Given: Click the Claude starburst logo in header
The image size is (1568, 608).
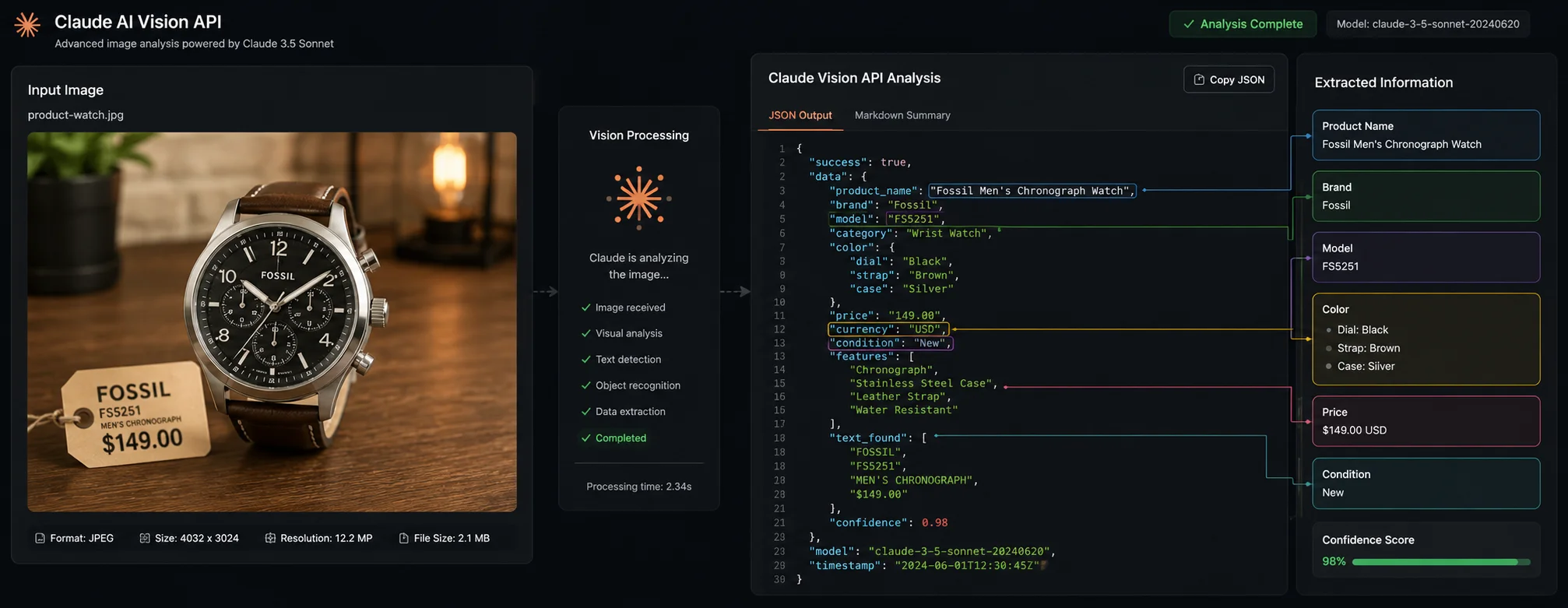Looking at the screenshot, I should (27, 25).
